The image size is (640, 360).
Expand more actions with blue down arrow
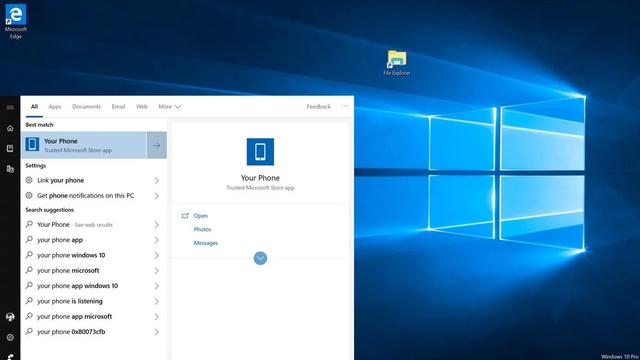[260, 258]
